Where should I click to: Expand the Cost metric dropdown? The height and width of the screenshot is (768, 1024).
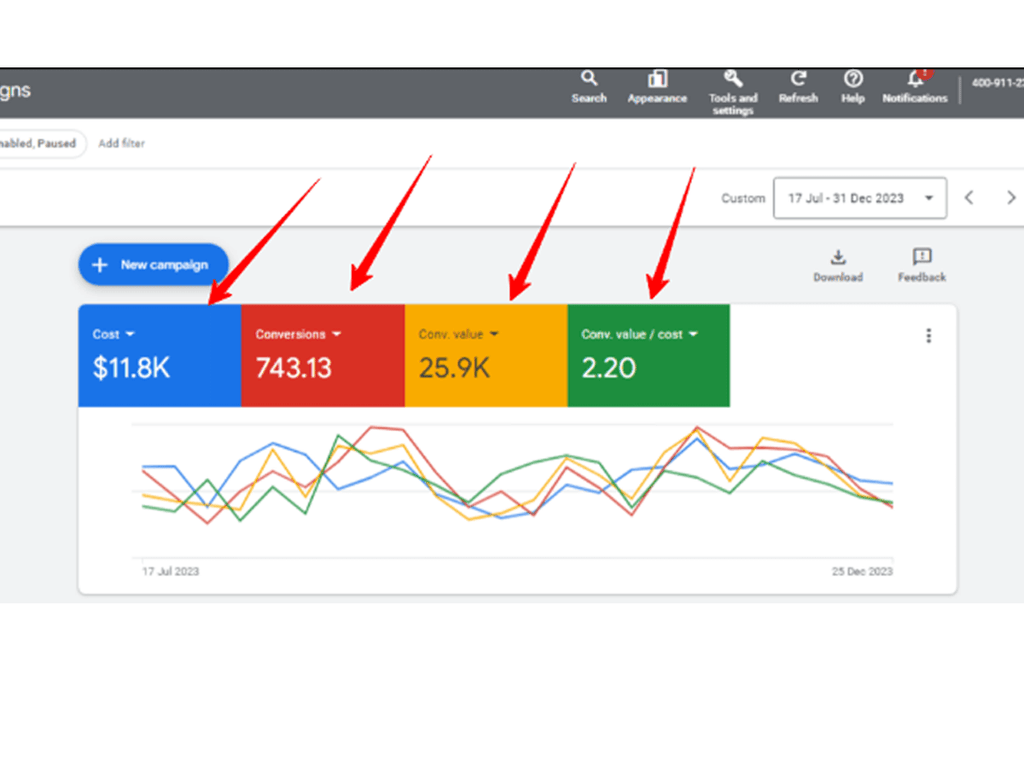coord(130,335)
